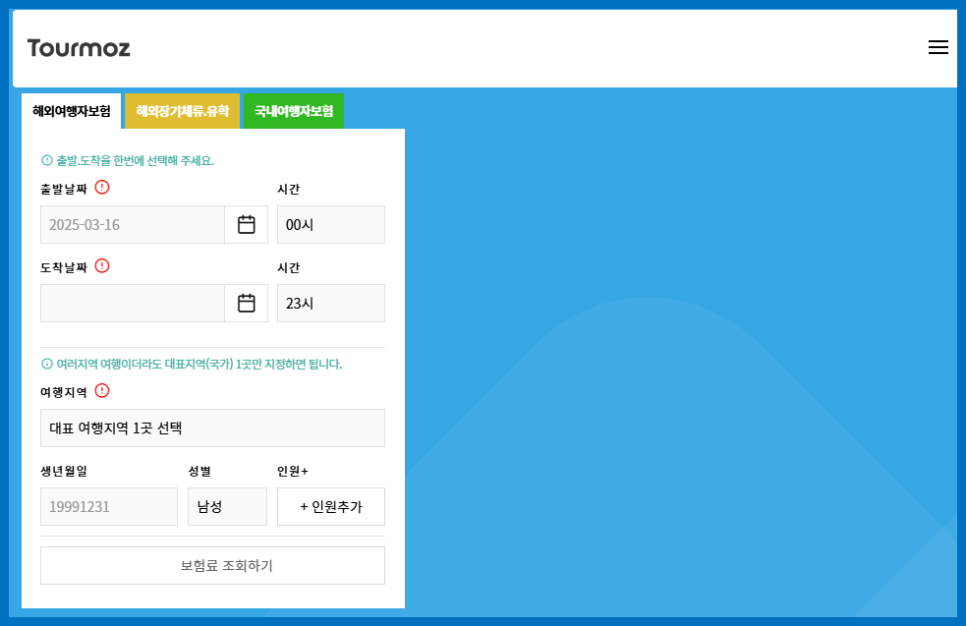Open the hamburger menu icon
966x626 pixels.
(938, 47)
